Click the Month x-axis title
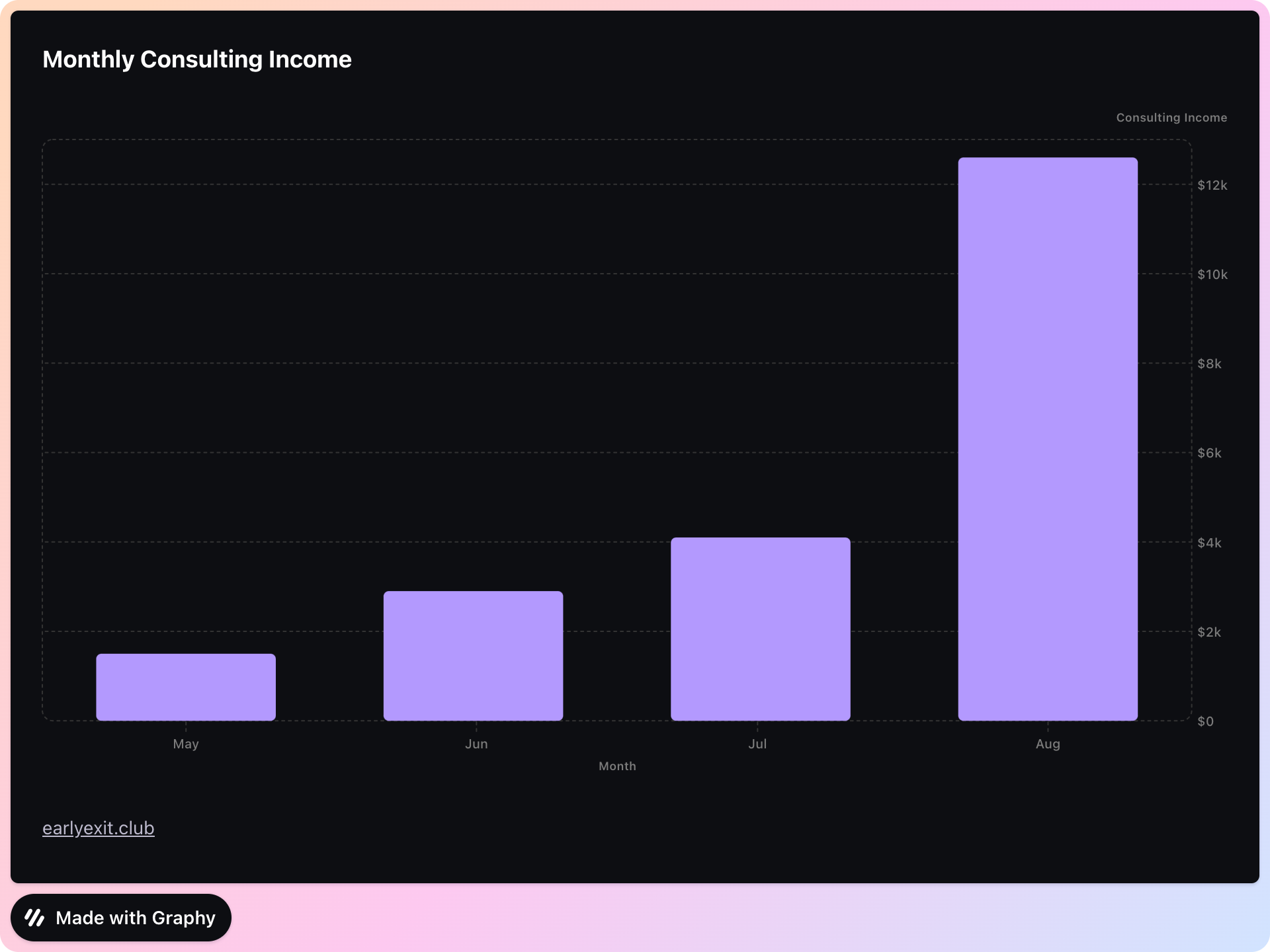Screen dimensions: 1270x952 [617, 766]
